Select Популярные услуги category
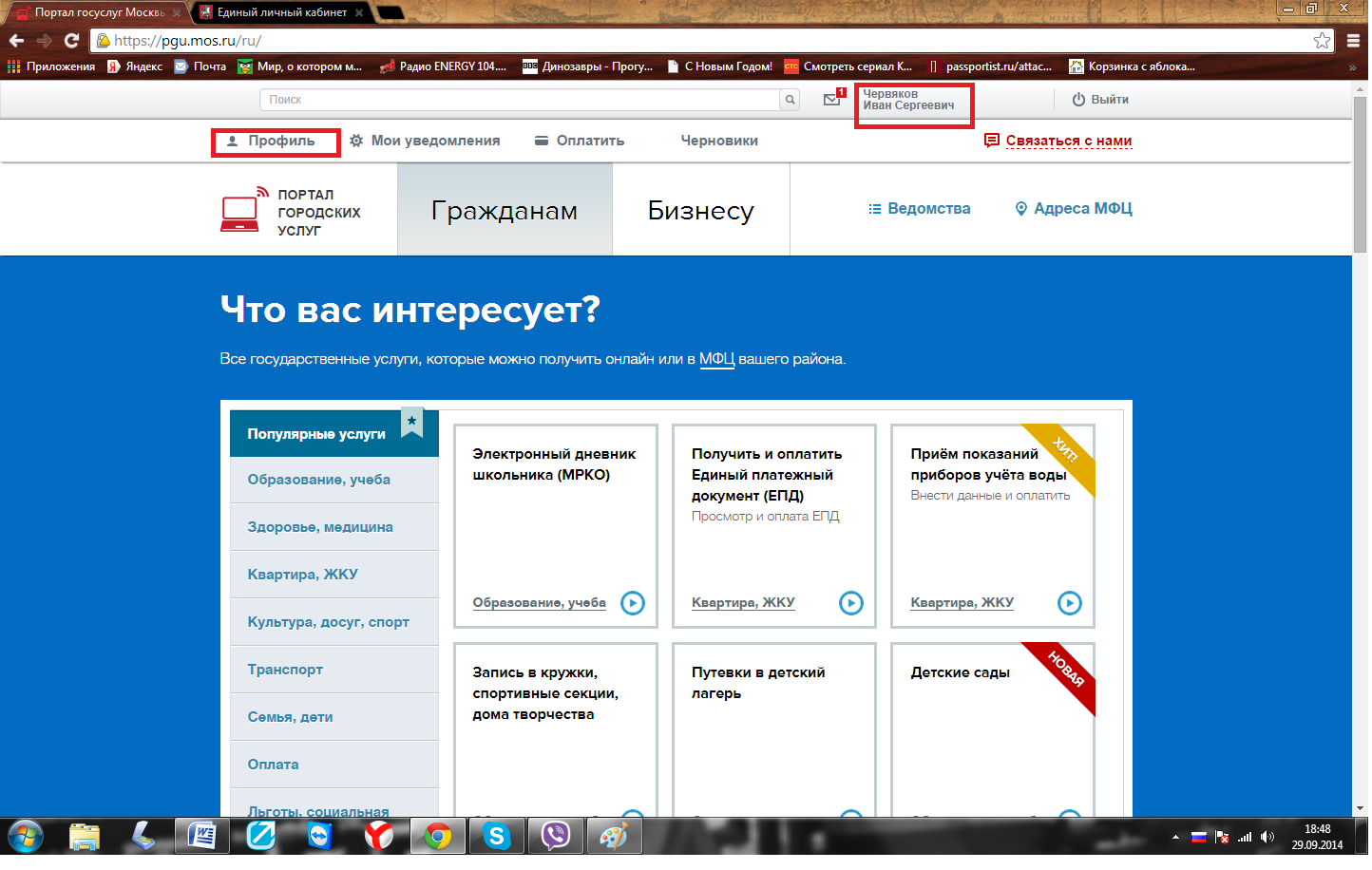 (x=334, y=434)
